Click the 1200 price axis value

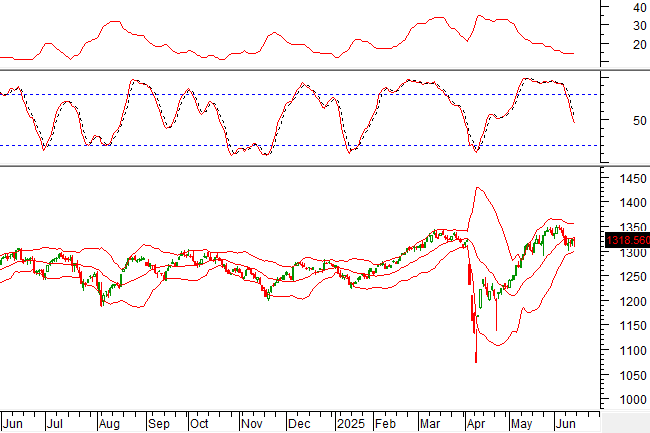pos(633,301)
